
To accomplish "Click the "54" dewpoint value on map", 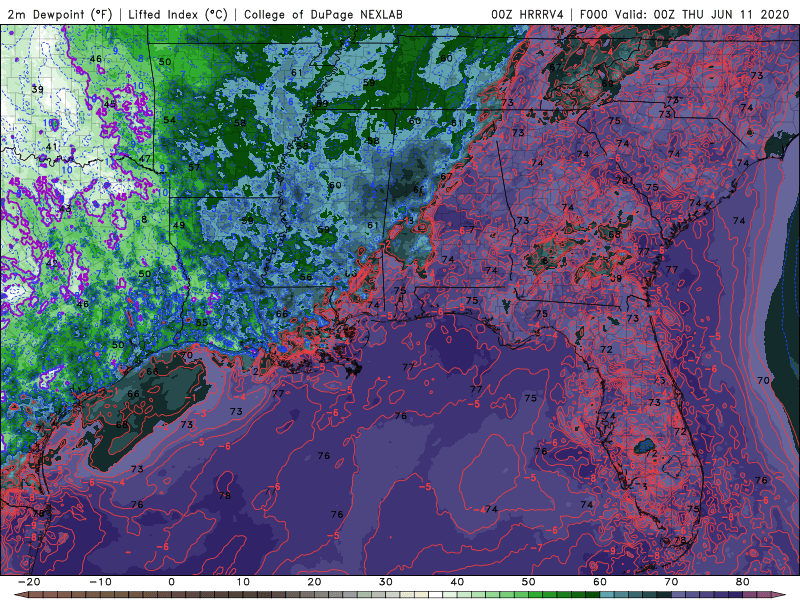I will (169, 120).
